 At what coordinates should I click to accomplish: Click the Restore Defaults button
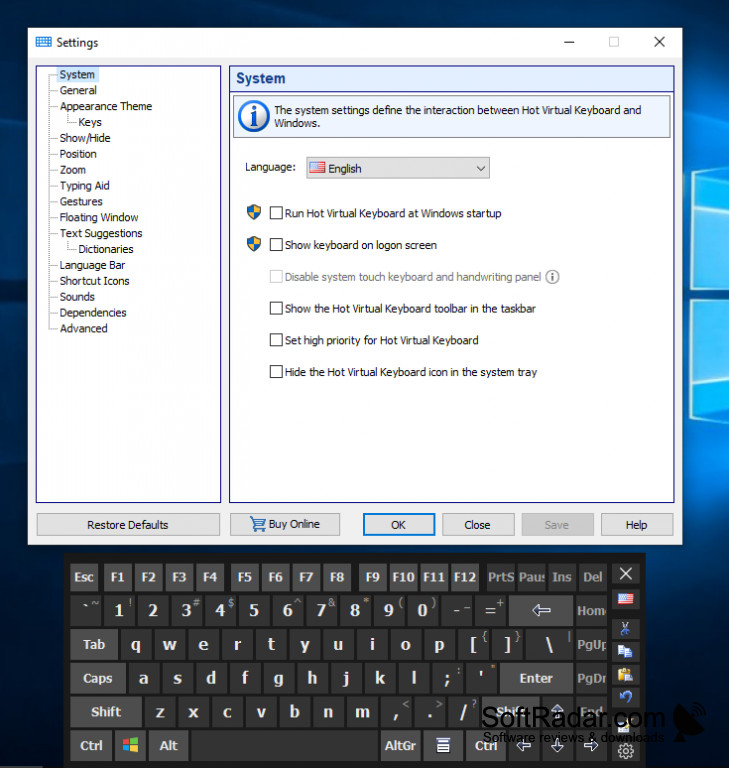pyautogui.click(x=128, y=525)
